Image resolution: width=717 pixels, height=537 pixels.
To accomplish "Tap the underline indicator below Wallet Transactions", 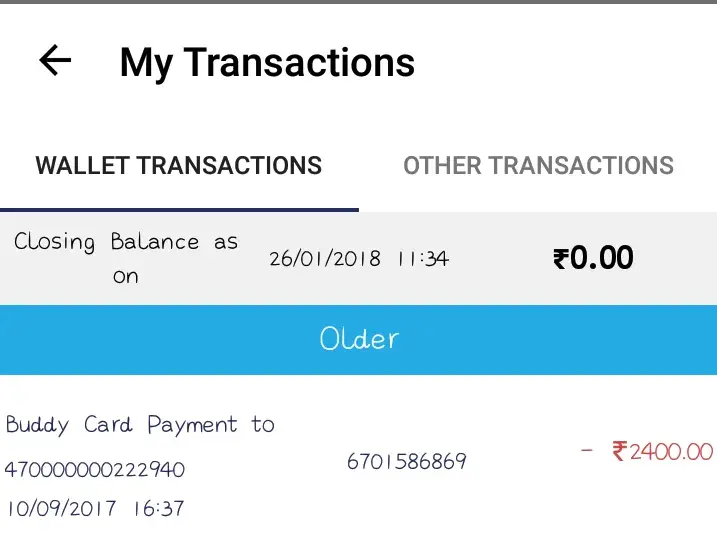I will click(x=179, y=209).
